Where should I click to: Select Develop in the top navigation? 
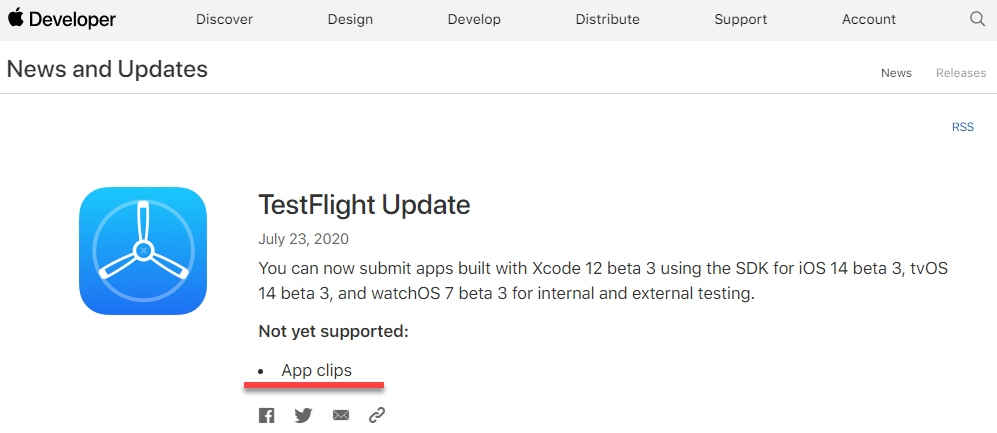[x=474, y=20]
